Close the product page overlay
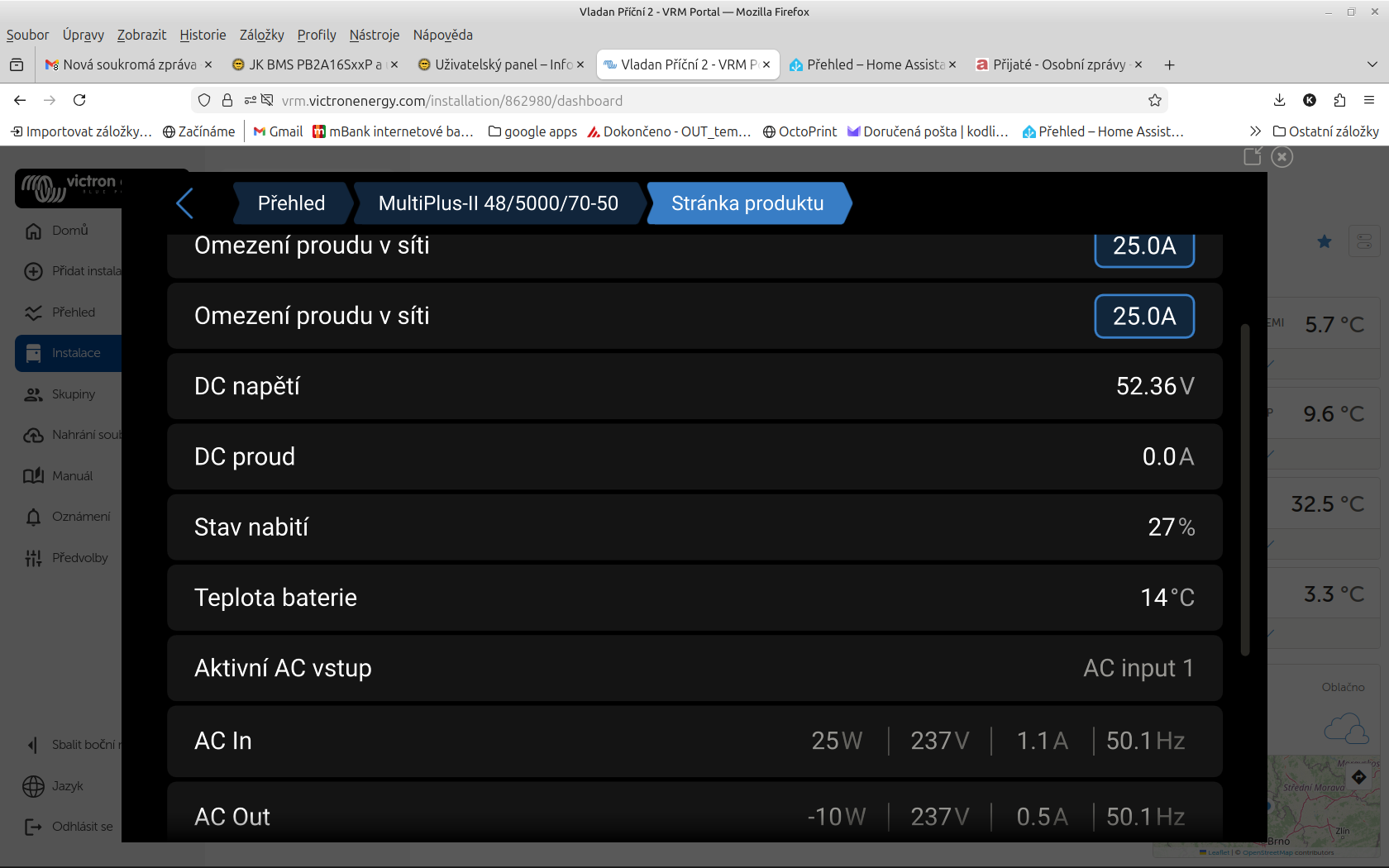The image size is (1389, 868). (x=1282, y=157)
